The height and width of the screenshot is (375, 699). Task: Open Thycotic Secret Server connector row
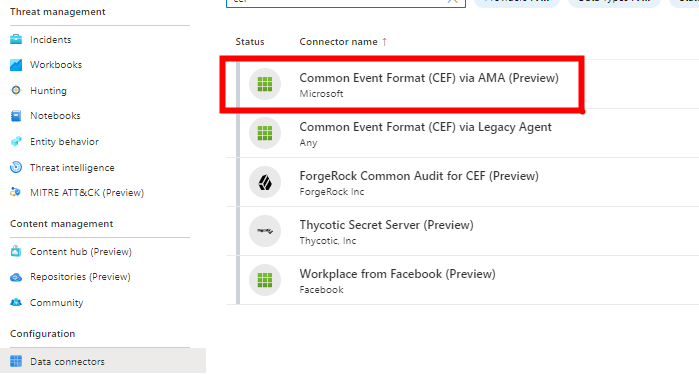click(x=462, y=231)
